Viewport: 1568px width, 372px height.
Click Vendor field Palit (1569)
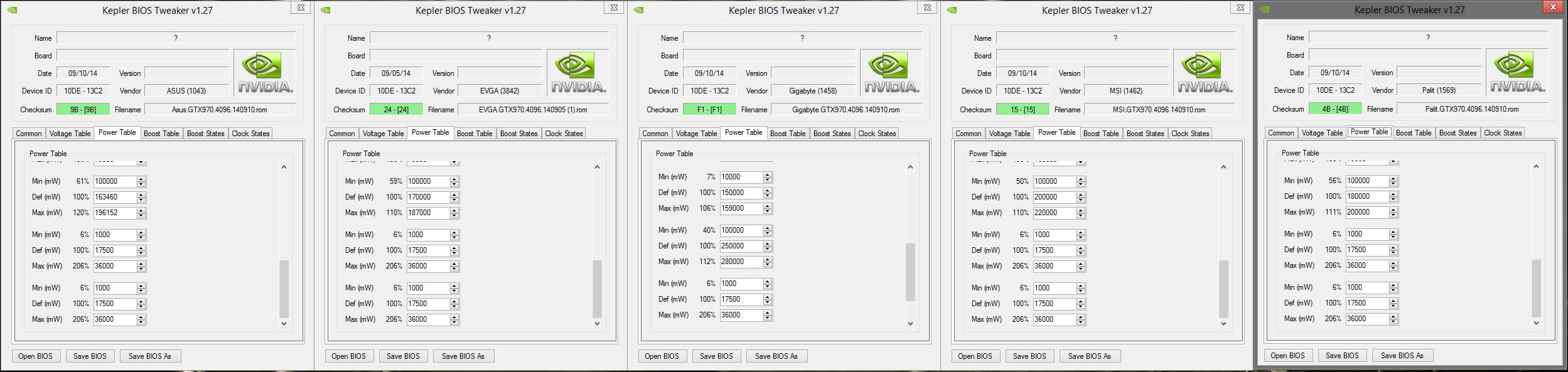pyautogui.click(x=1439, y=90)
